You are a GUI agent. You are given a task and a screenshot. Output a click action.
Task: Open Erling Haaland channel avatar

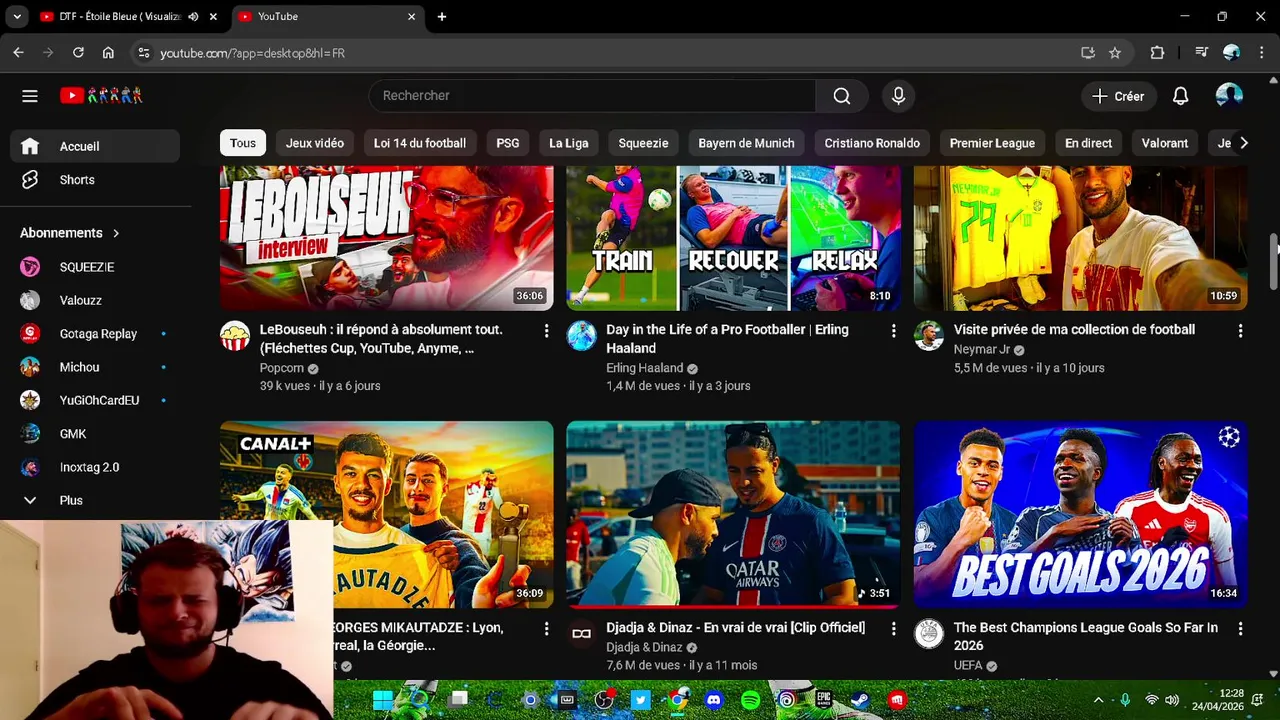581,336
